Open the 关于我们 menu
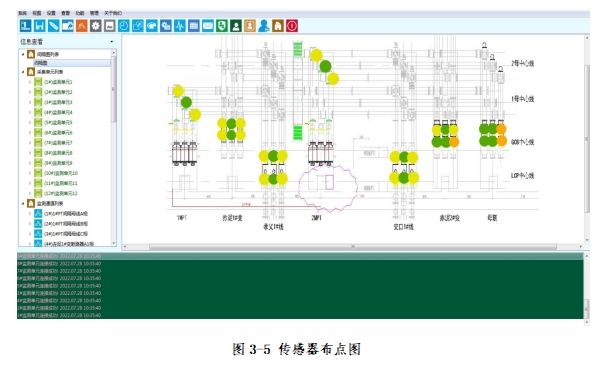The width and height of the screenshot is (608, 366). coord(113,13)
